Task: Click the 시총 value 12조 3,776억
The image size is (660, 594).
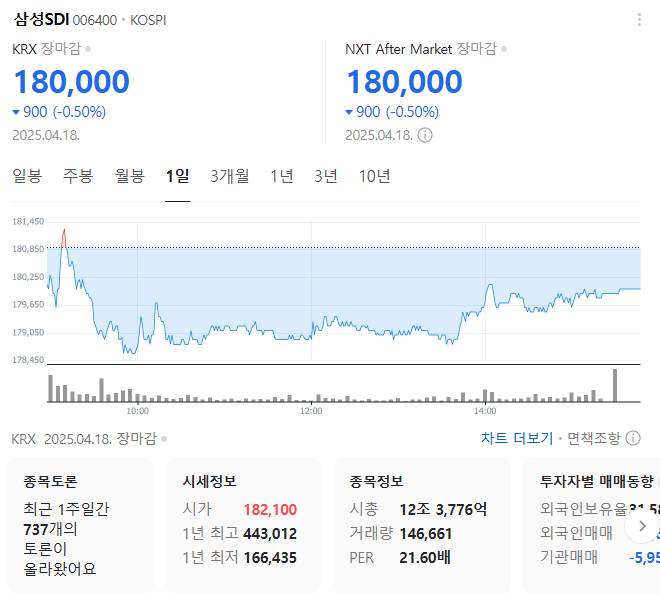Action: (x=443, y=509)
